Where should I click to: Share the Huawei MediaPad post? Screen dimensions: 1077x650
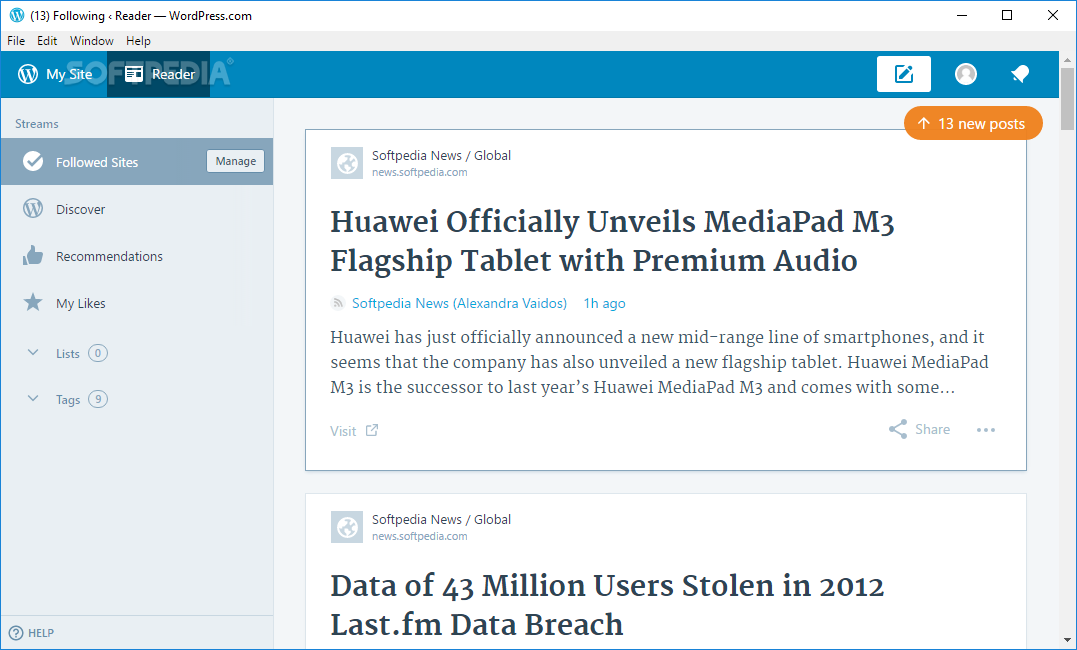pos(919,429)
